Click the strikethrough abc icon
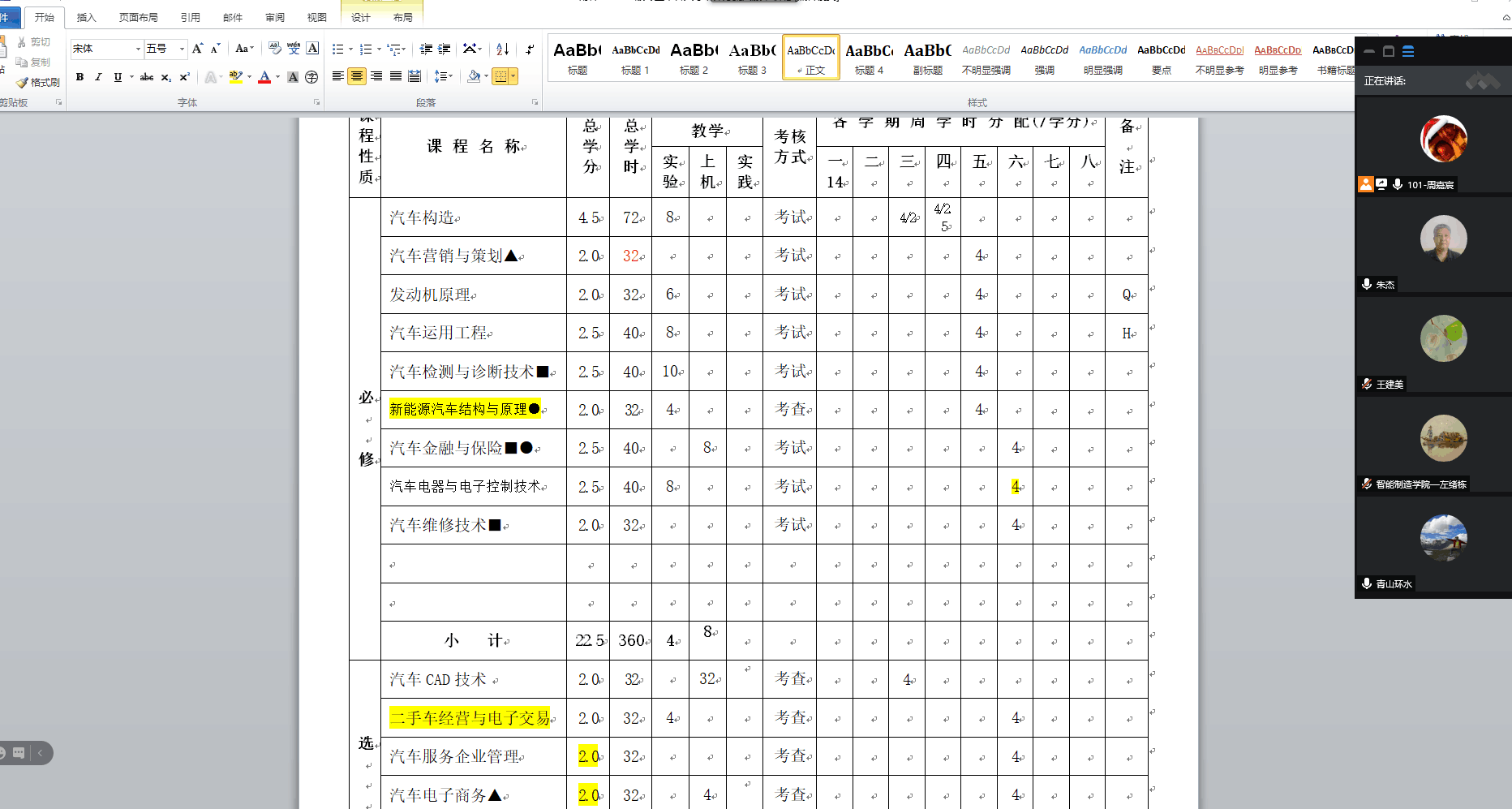Image resolution: width=1512 pixels, height=809 pixels. 147,77
